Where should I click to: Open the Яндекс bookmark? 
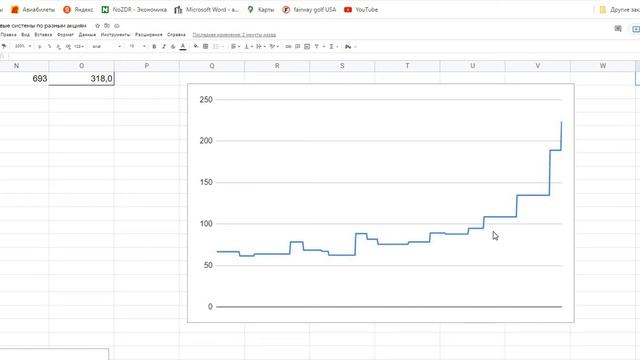coord(78,9)
